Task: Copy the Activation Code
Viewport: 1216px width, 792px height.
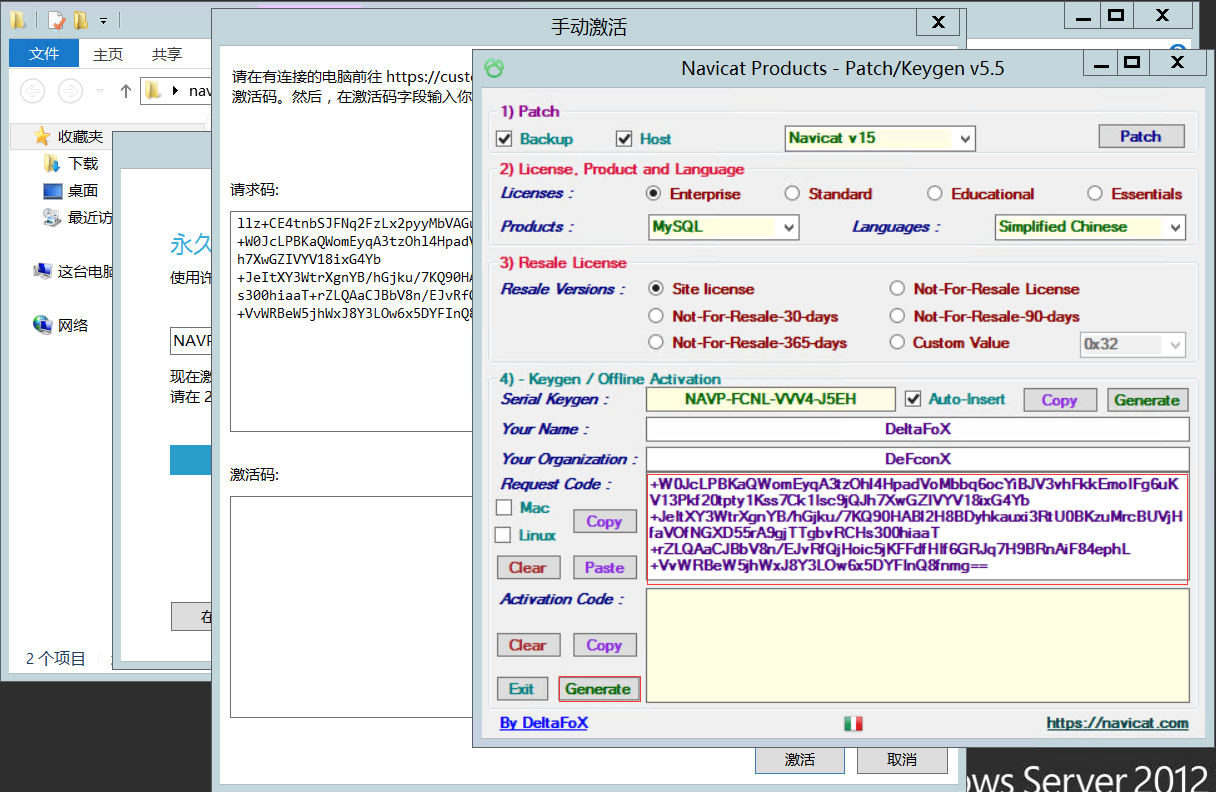Action: tap(604, 645)
